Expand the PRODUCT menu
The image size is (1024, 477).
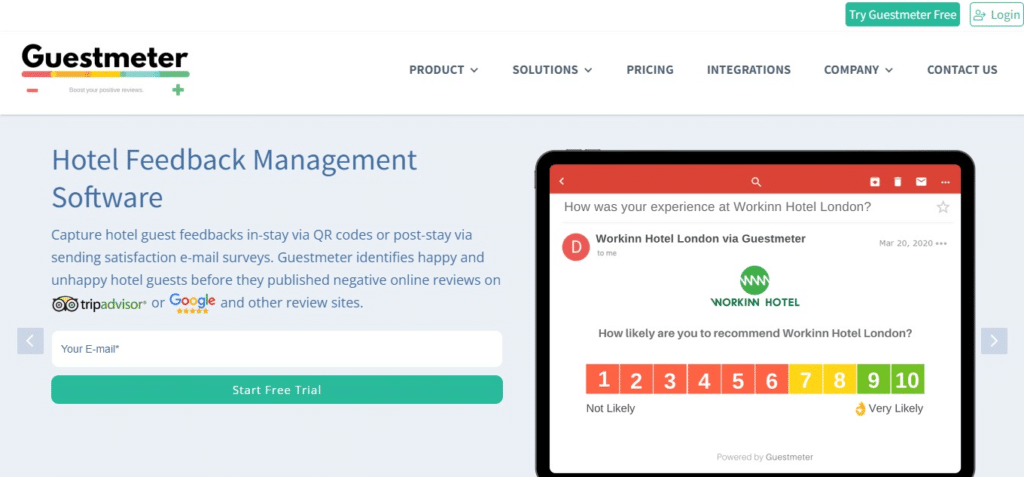[x=443, y=70]
